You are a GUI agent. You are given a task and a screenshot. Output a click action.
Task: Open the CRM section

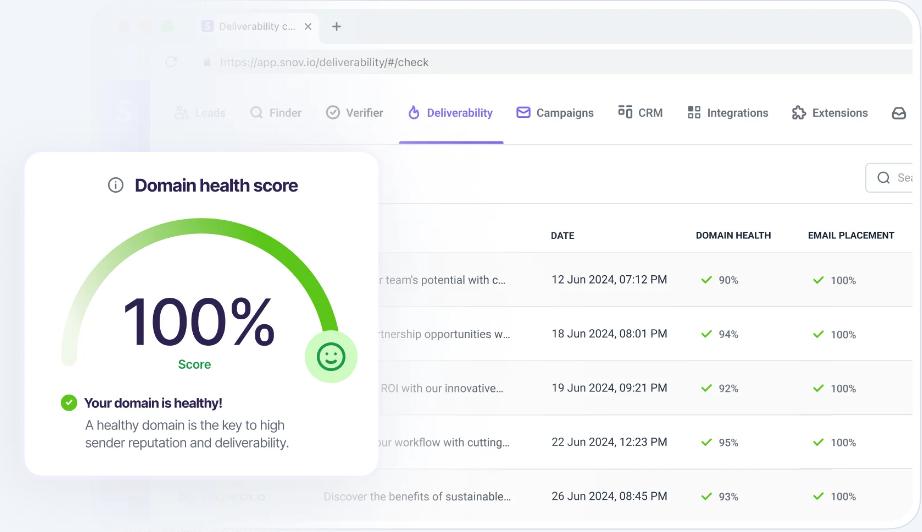pos(640,113)
